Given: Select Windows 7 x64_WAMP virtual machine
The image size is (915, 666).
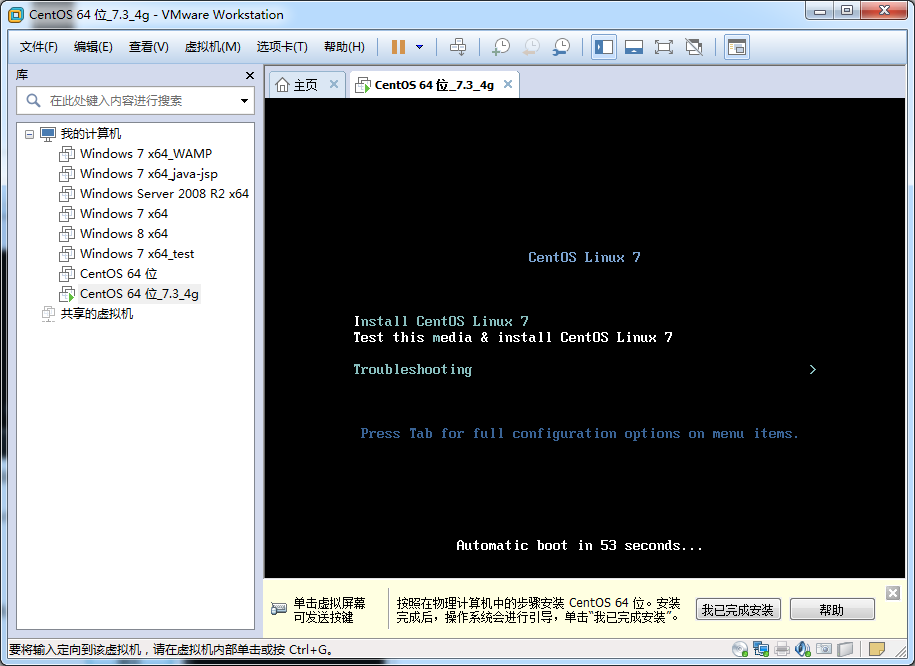Looking at the screenshot, I should (146, 154).
